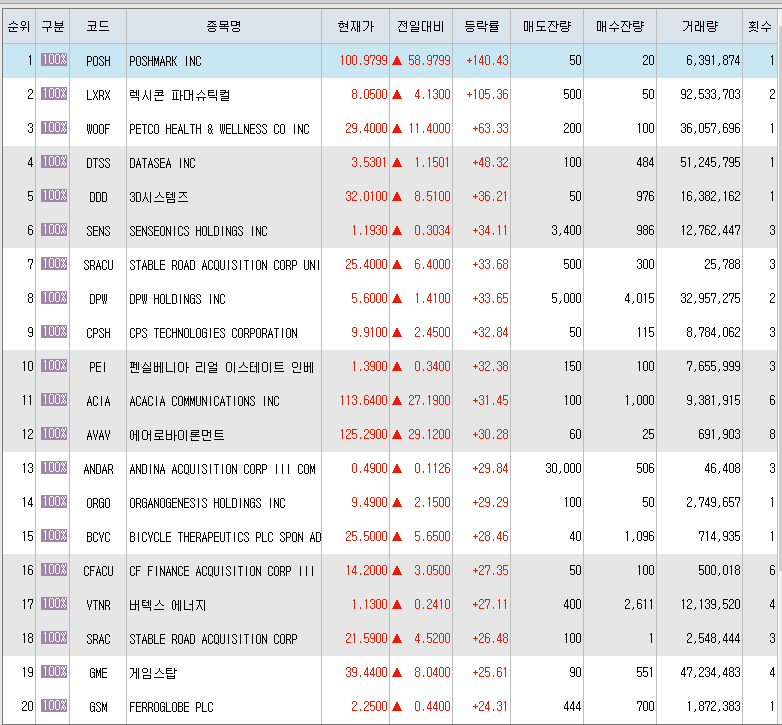Click volume 92,533,703 for LXRX

click(x=710, y=94)
